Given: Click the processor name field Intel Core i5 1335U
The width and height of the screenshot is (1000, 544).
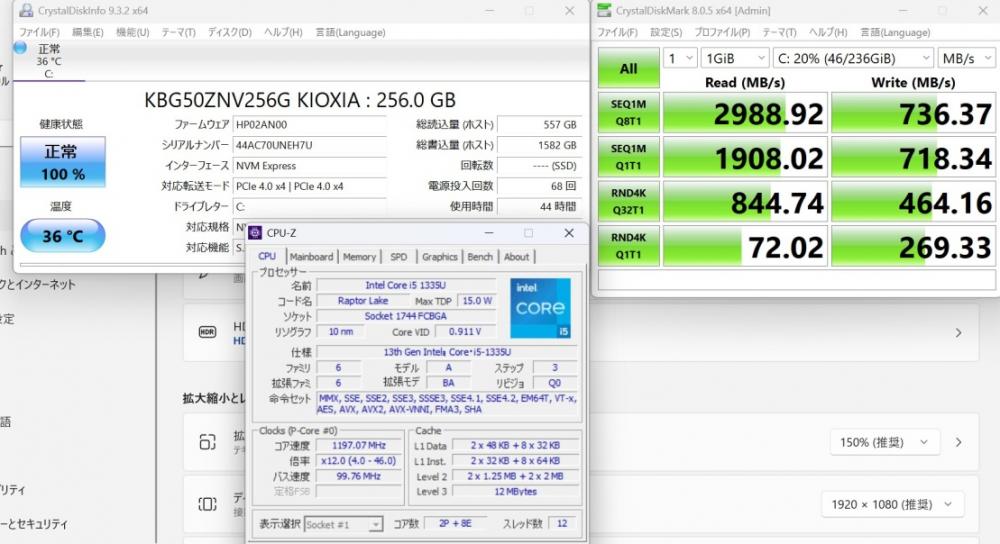Looking at the screenshot, I should (x=406, y=285).
